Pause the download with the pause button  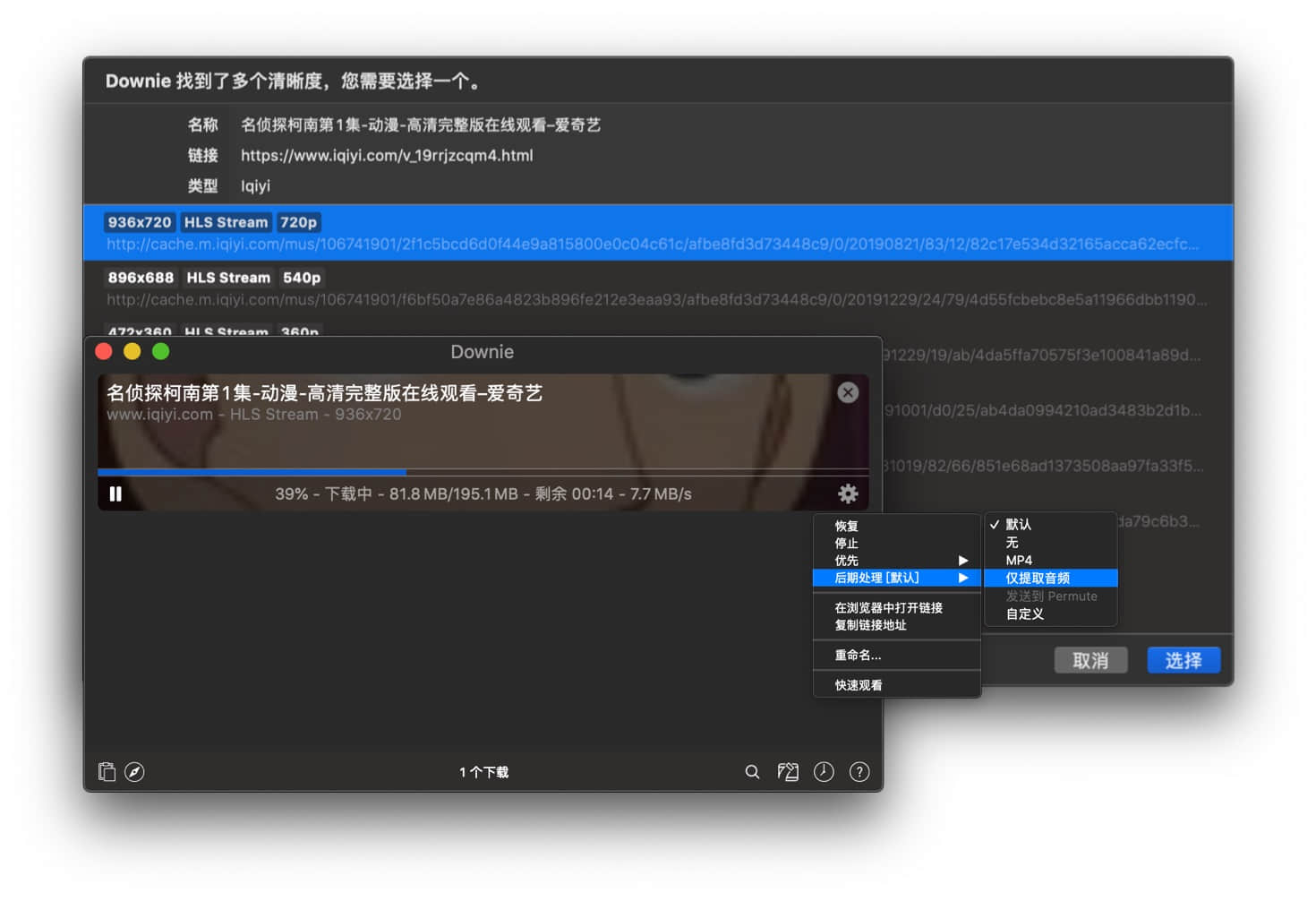[115, 494]
